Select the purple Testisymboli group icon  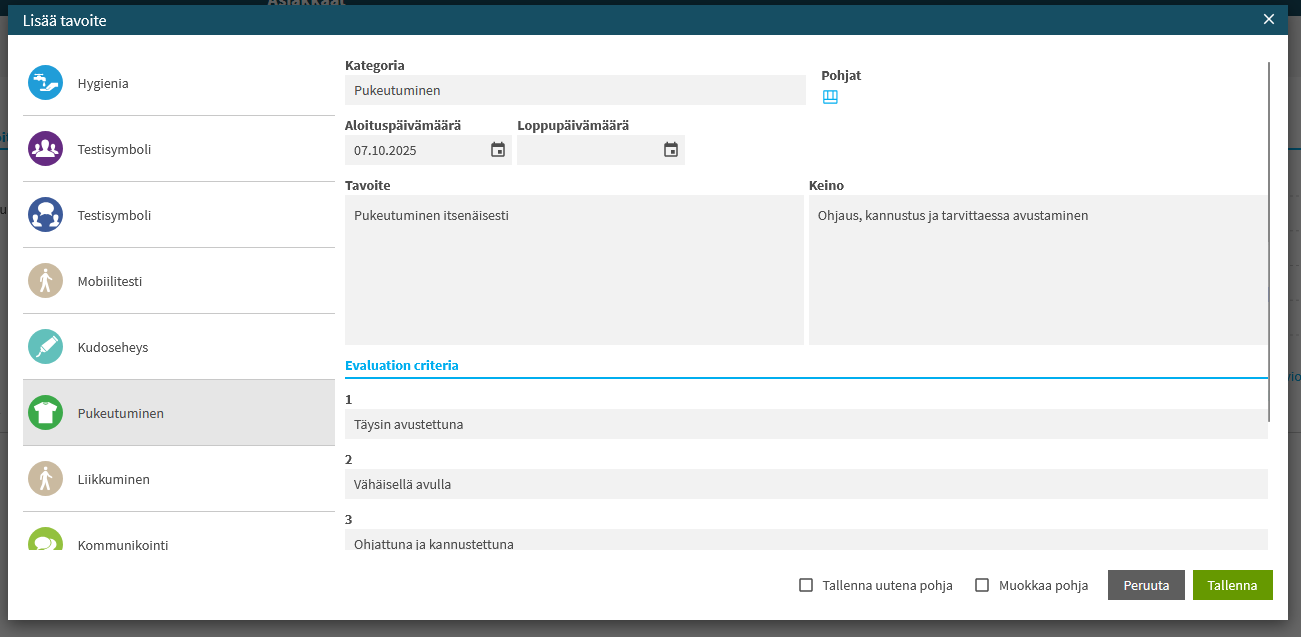[45, 149]
